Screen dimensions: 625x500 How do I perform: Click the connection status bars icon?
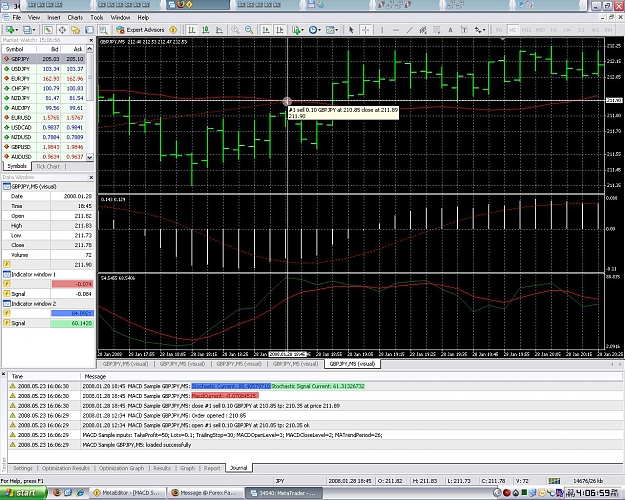point(554,481)
